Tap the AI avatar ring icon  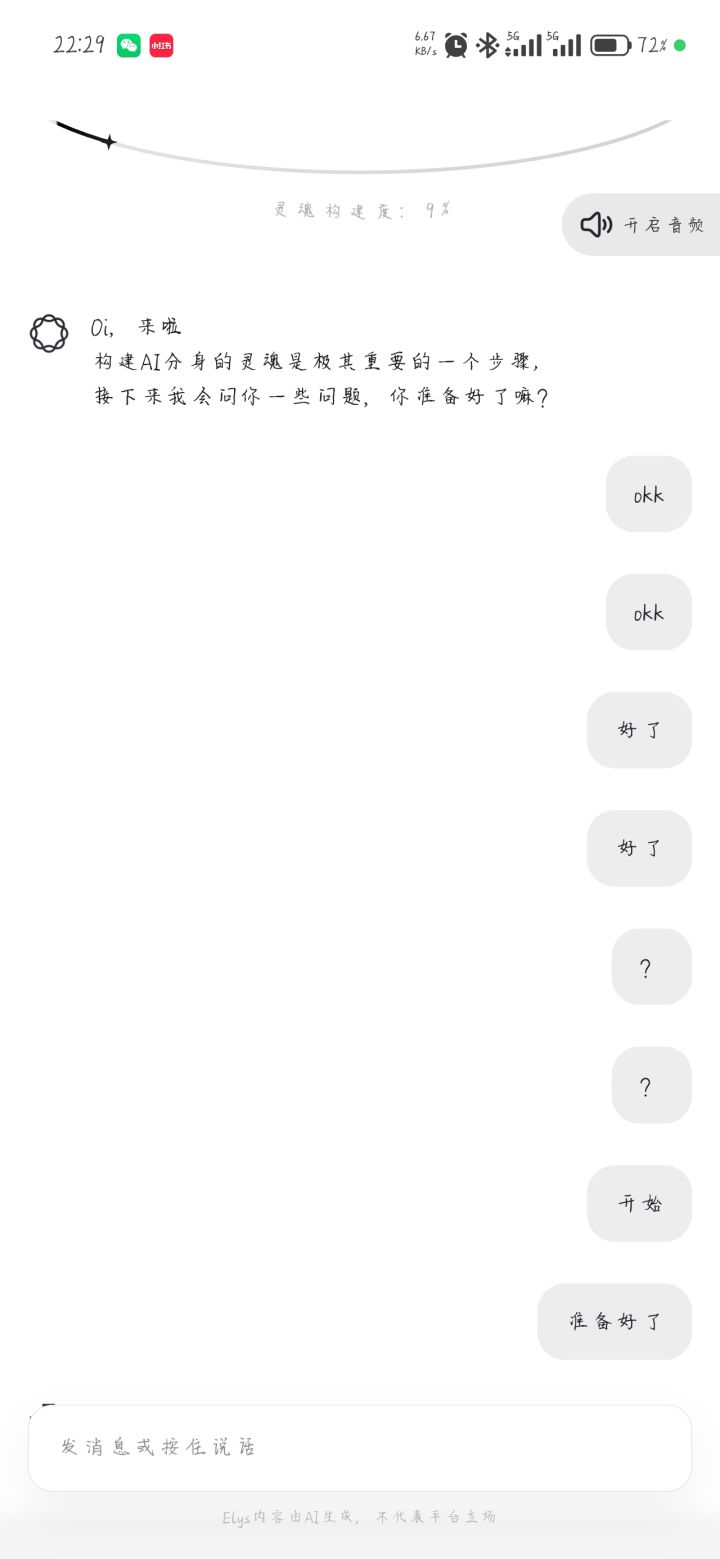pos(49,333)
